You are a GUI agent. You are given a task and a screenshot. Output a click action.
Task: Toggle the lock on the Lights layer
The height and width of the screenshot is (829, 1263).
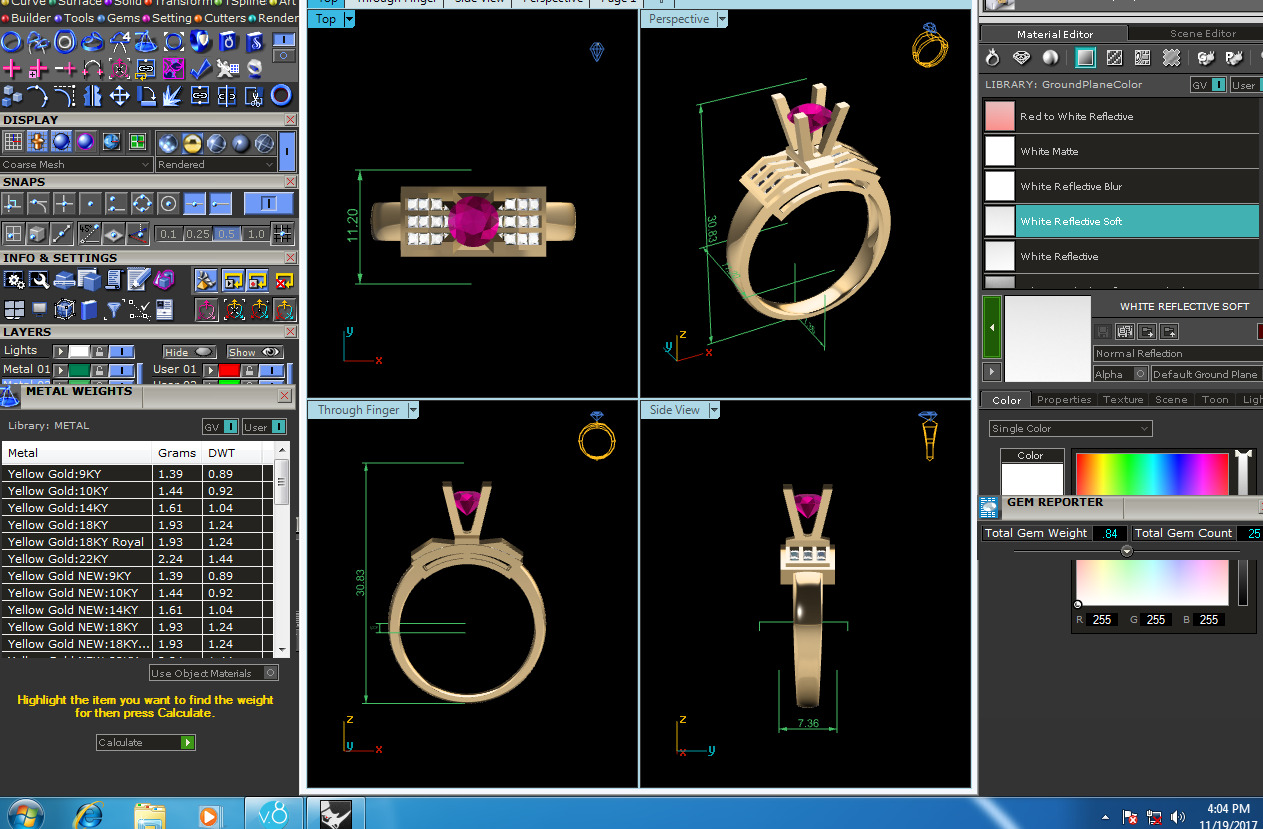tap(99, 351)
